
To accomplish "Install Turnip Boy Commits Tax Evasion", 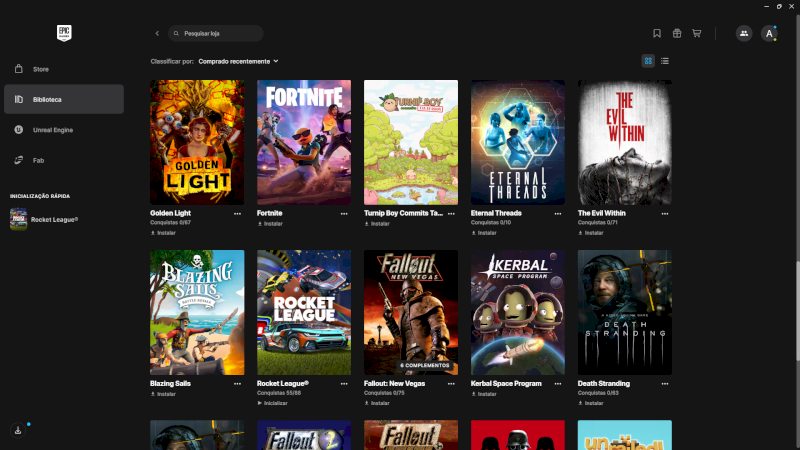I will pos(377,223).
